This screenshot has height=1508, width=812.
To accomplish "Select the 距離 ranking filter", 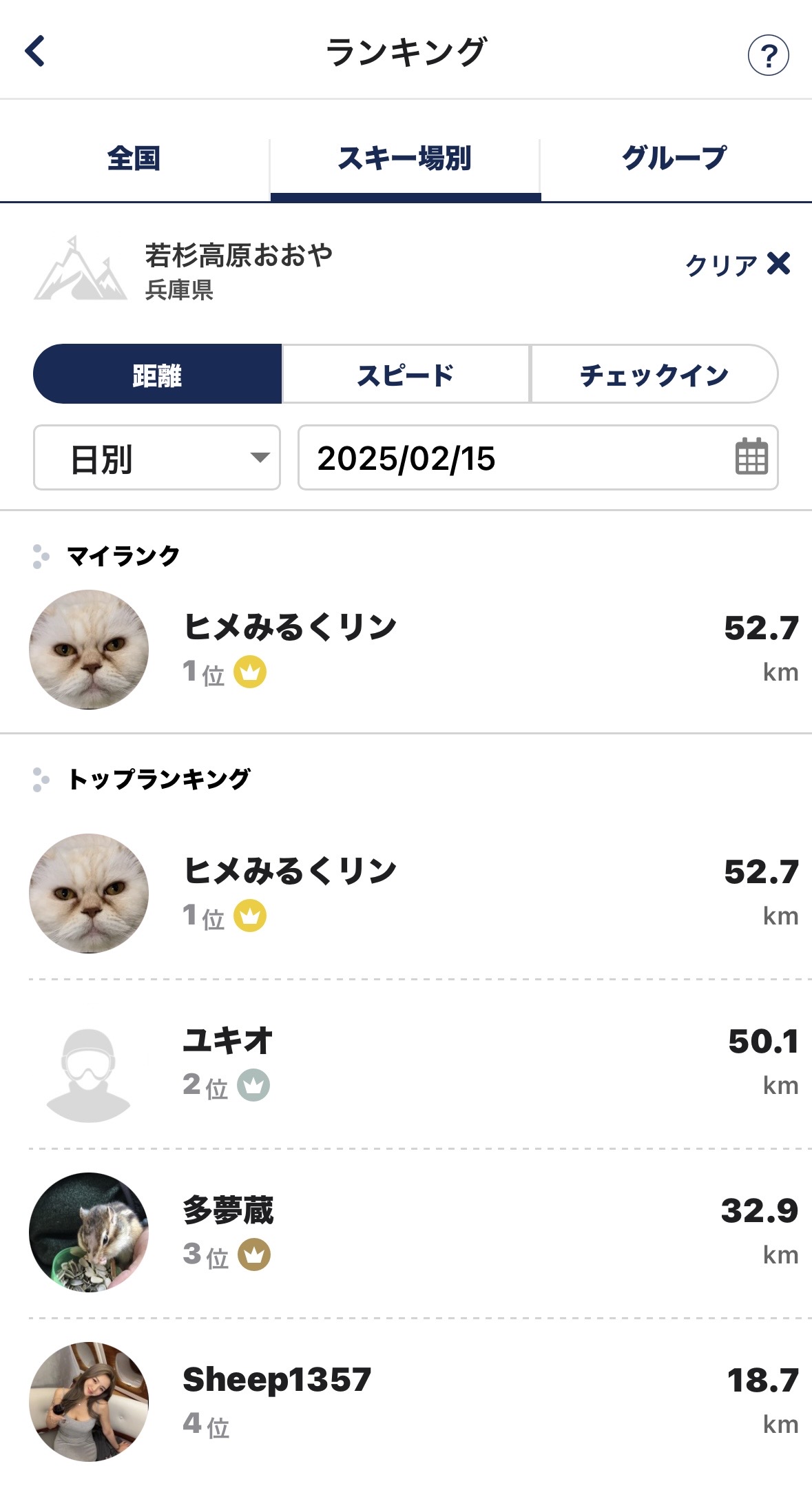I will tap(158, 374).
